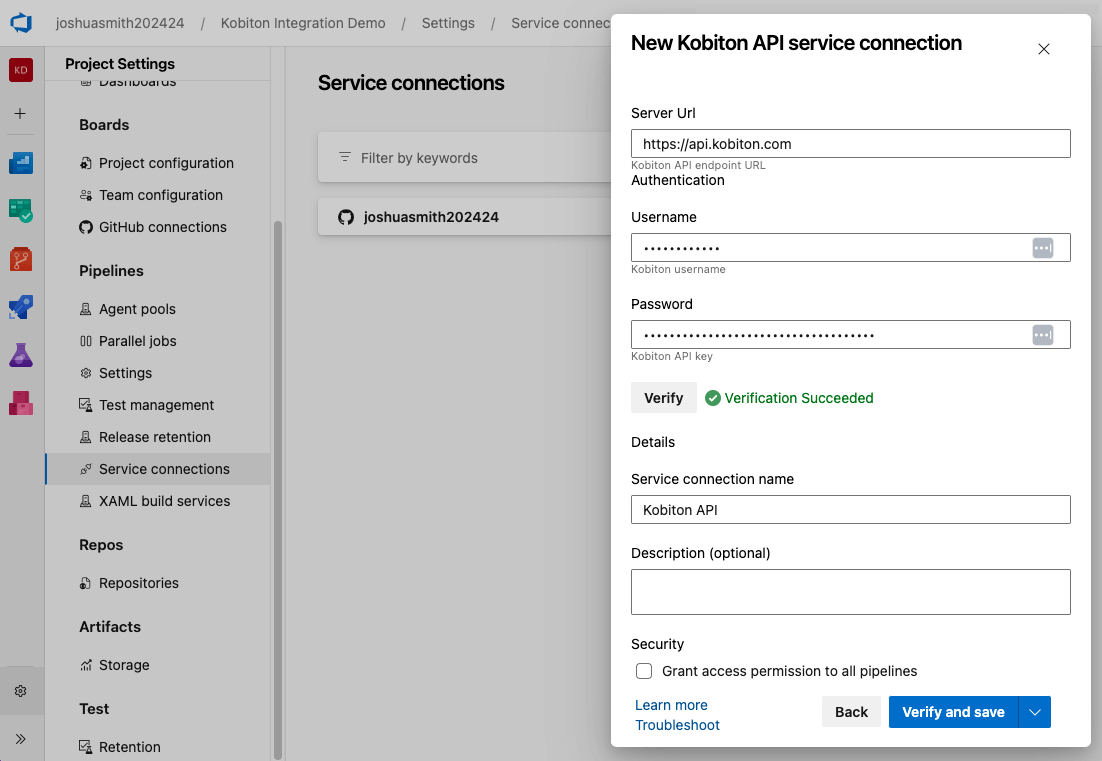Click Project configuration icon
The image size is (1102, 761).
coord(86,163)
